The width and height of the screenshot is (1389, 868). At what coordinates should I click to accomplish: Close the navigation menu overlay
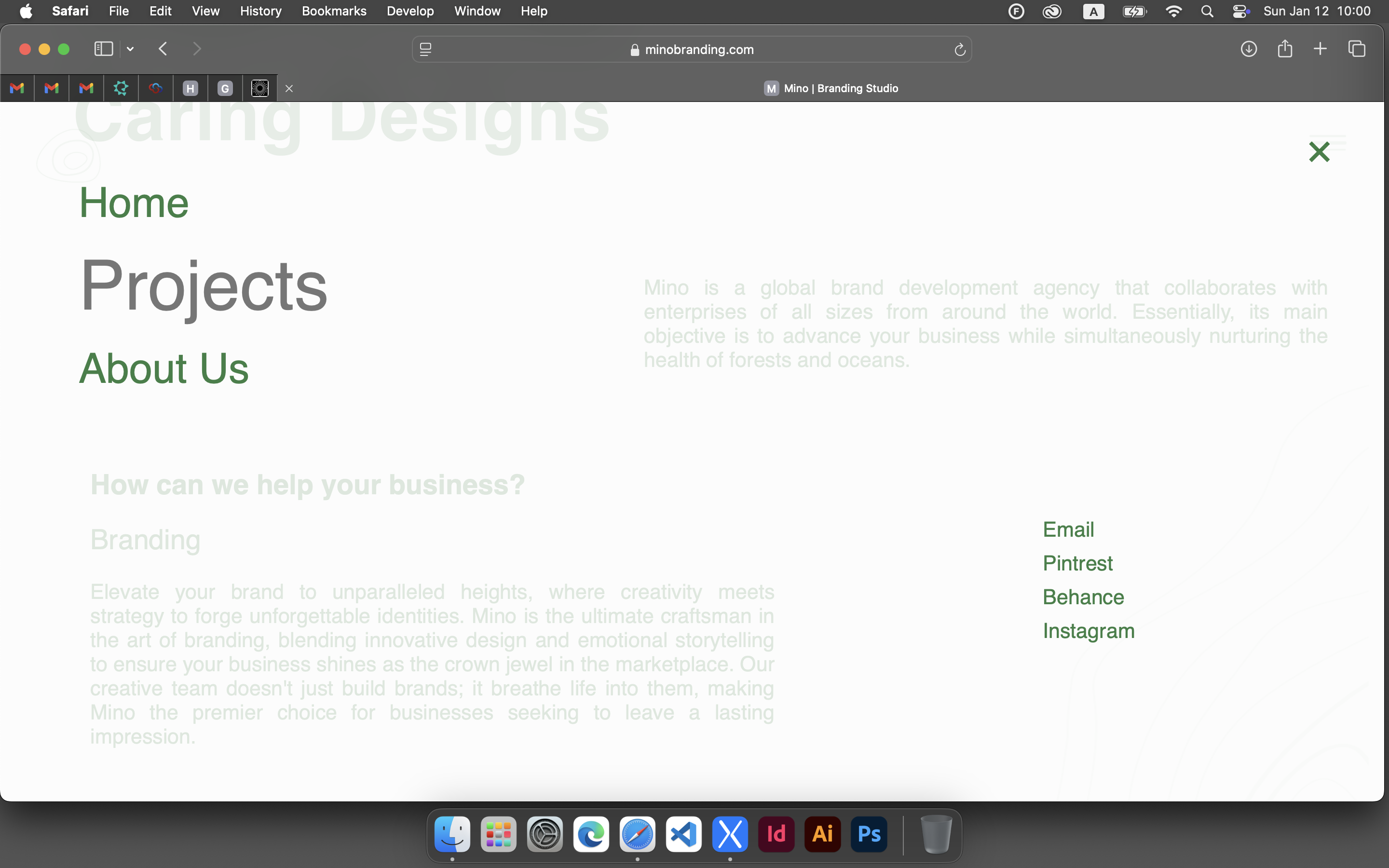click(x=1319, y=152)
